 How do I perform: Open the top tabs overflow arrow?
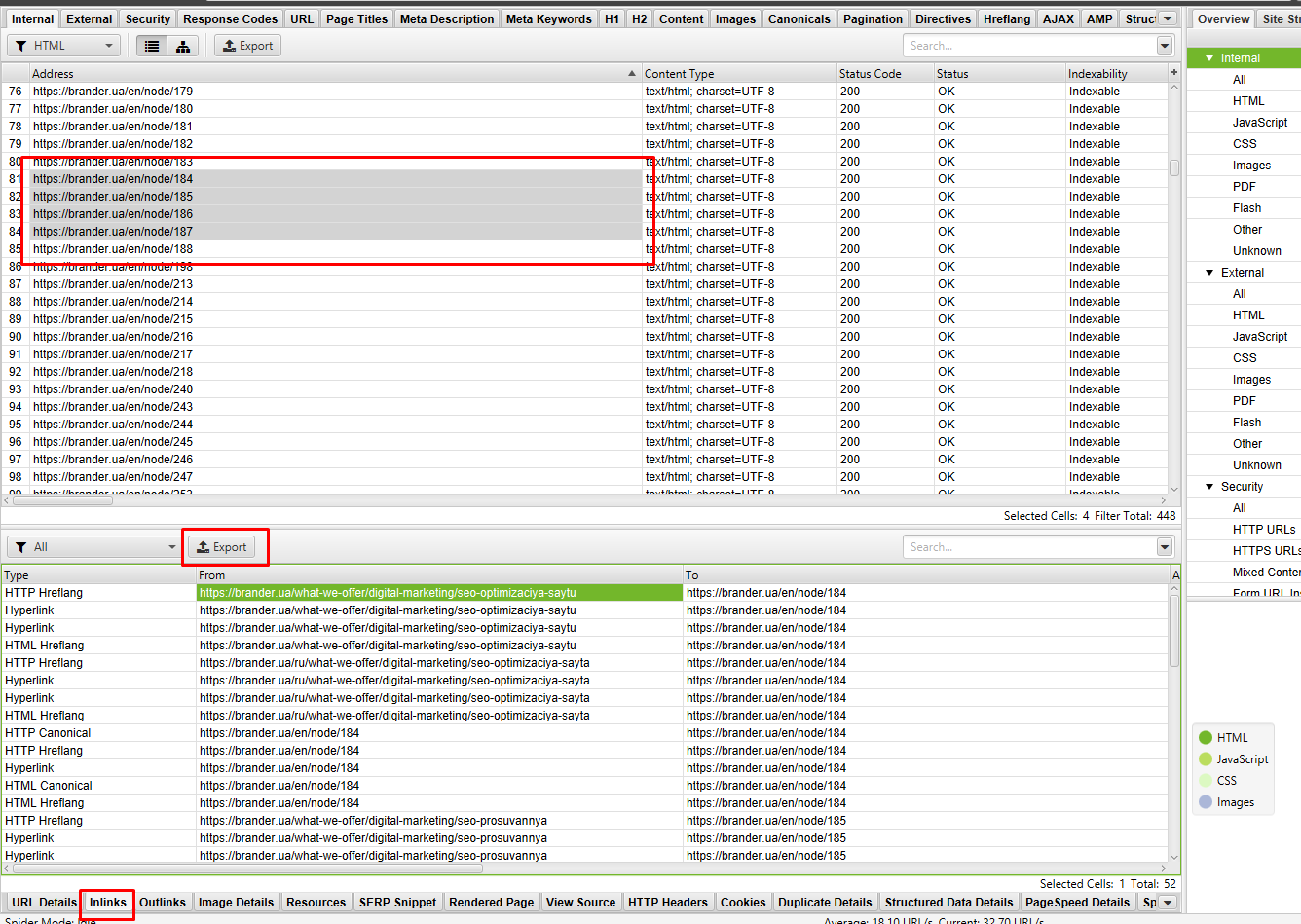tap(1169, 18)
